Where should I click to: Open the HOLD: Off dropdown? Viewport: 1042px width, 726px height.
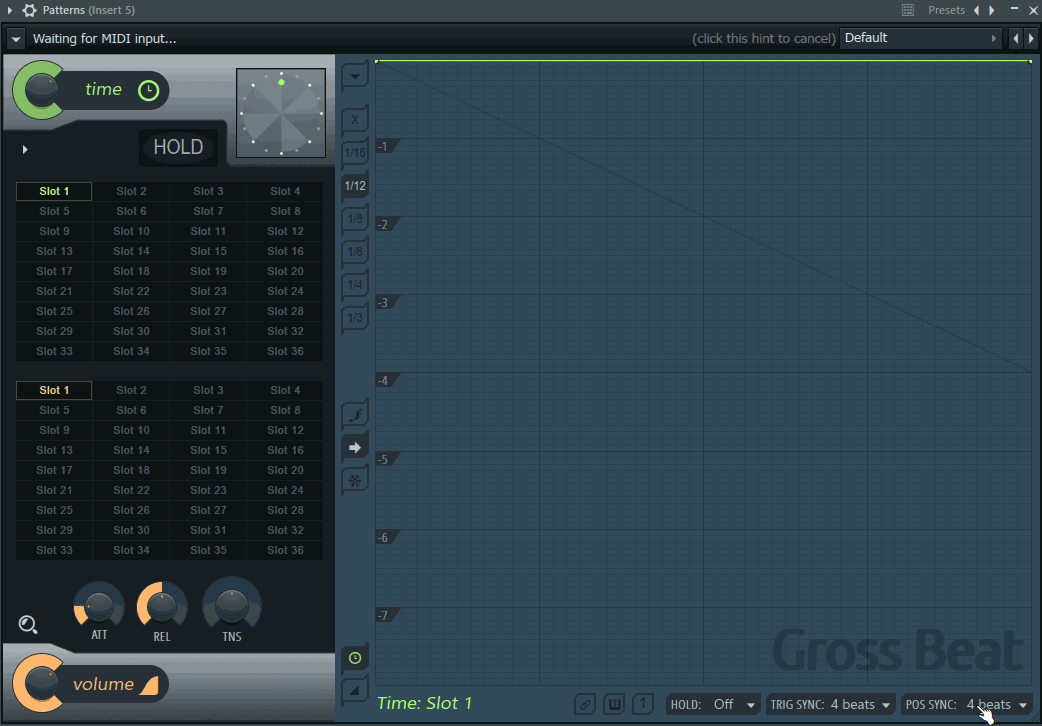coord(713,705)
